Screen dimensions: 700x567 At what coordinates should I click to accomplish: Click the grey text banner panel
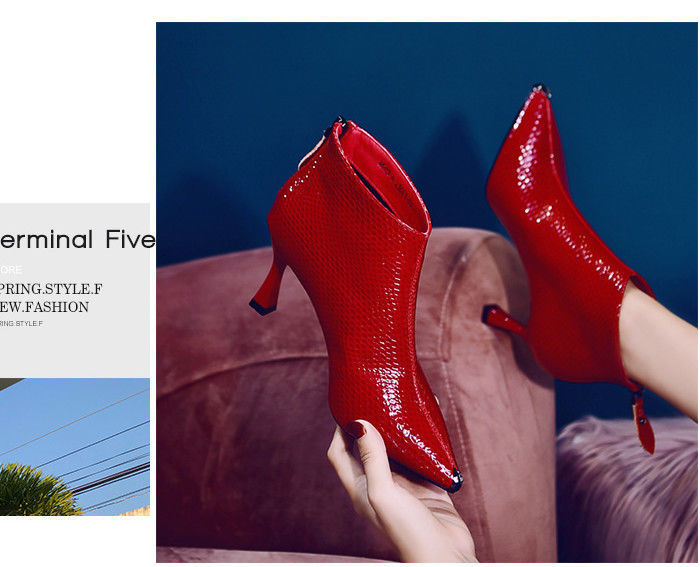pos(75,290)
